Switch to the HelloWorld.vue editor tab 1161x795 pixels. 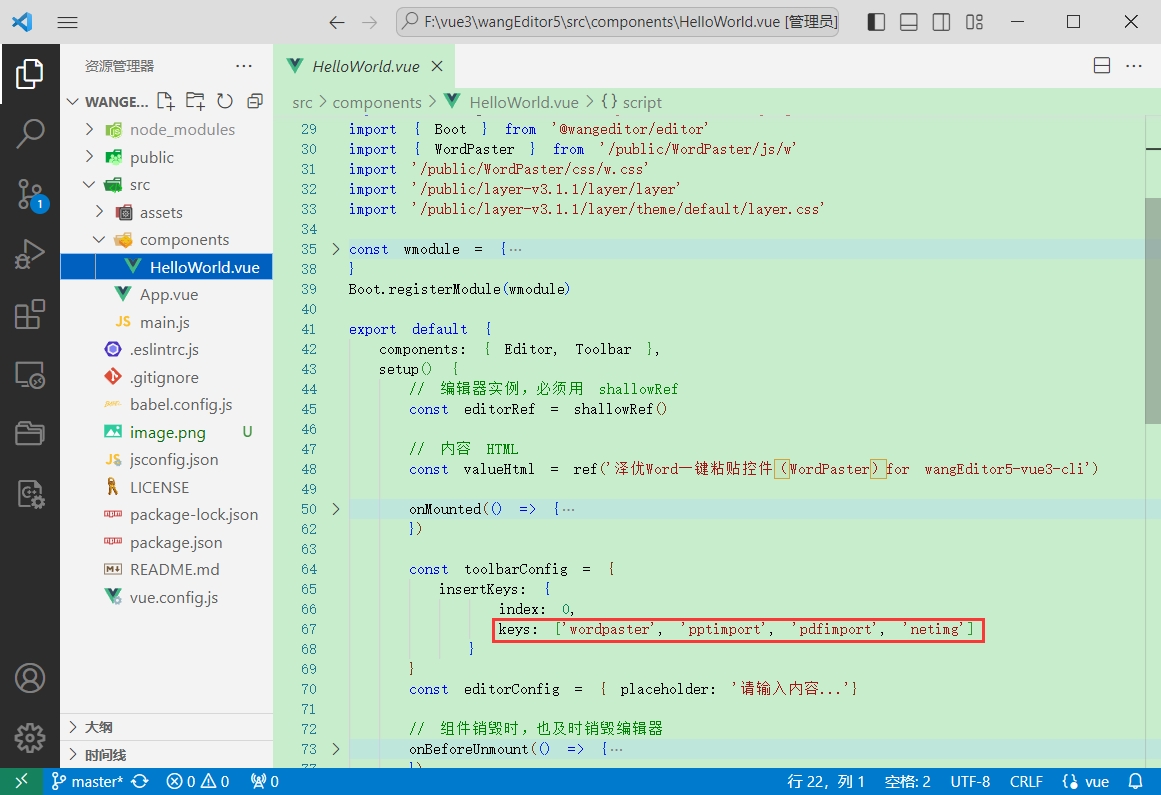[365, 66]
